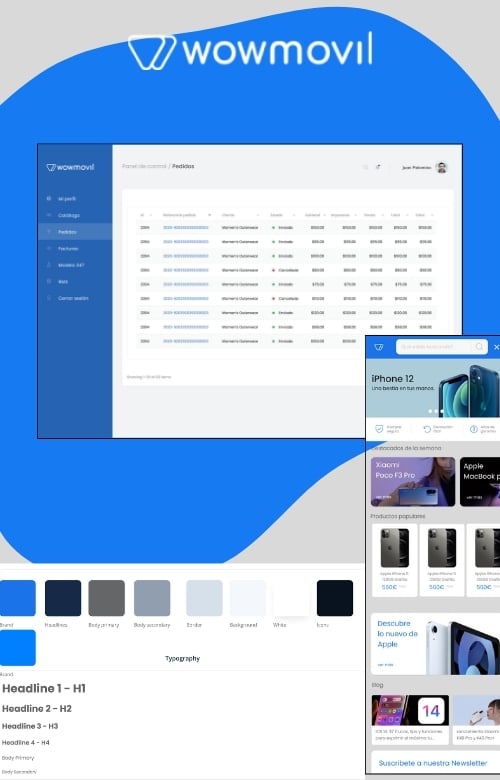Pick the Icons near-black swatch
This screenshot has height=780, width=500.
(x=335, y=597)
